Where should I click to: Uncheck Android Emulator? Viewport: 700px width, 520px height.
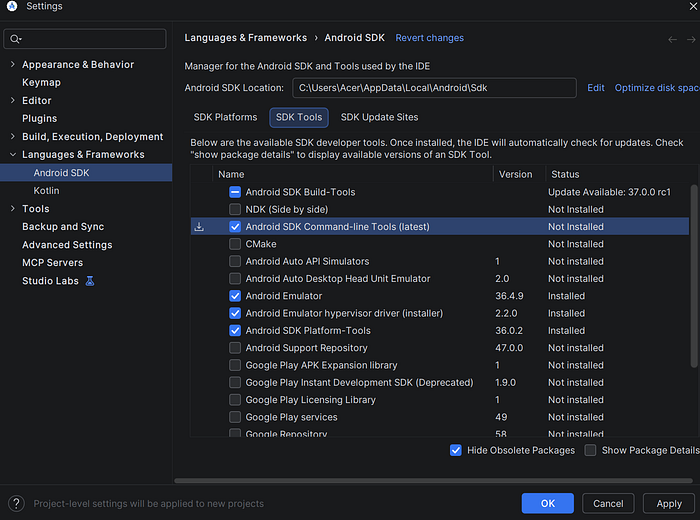click(235, 296)
